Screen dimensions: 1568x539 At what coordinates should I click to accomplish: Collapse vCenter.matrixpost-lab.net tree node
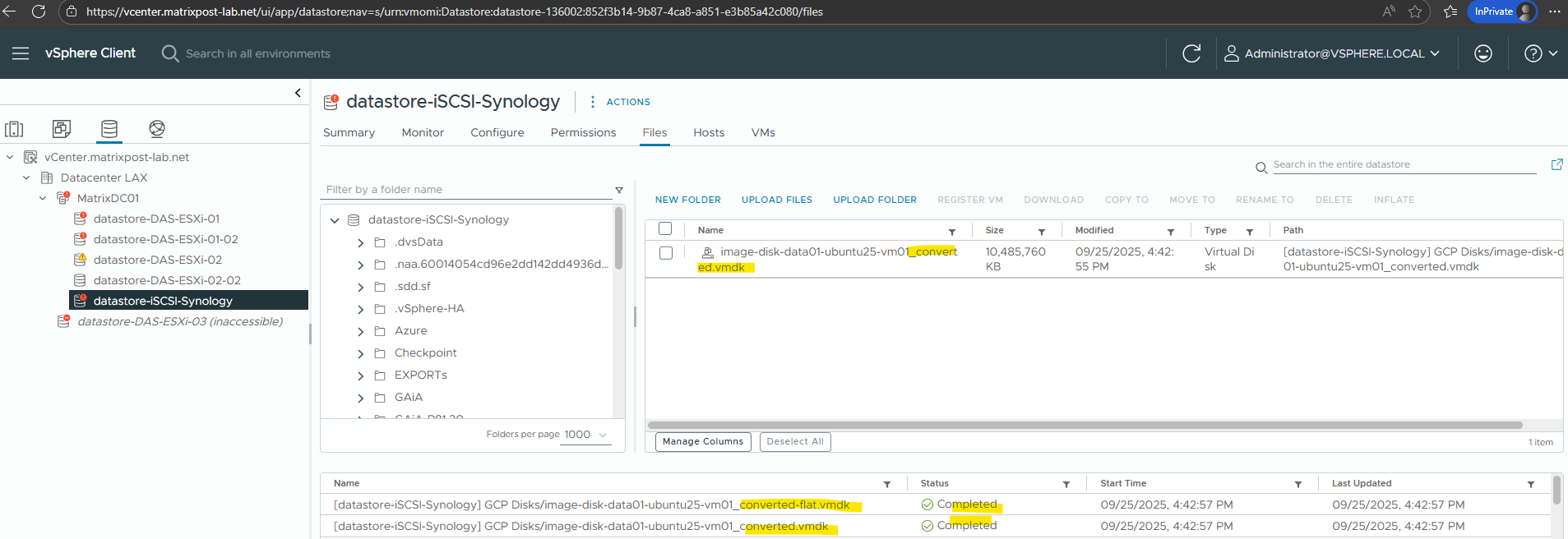tap(10, 157)
